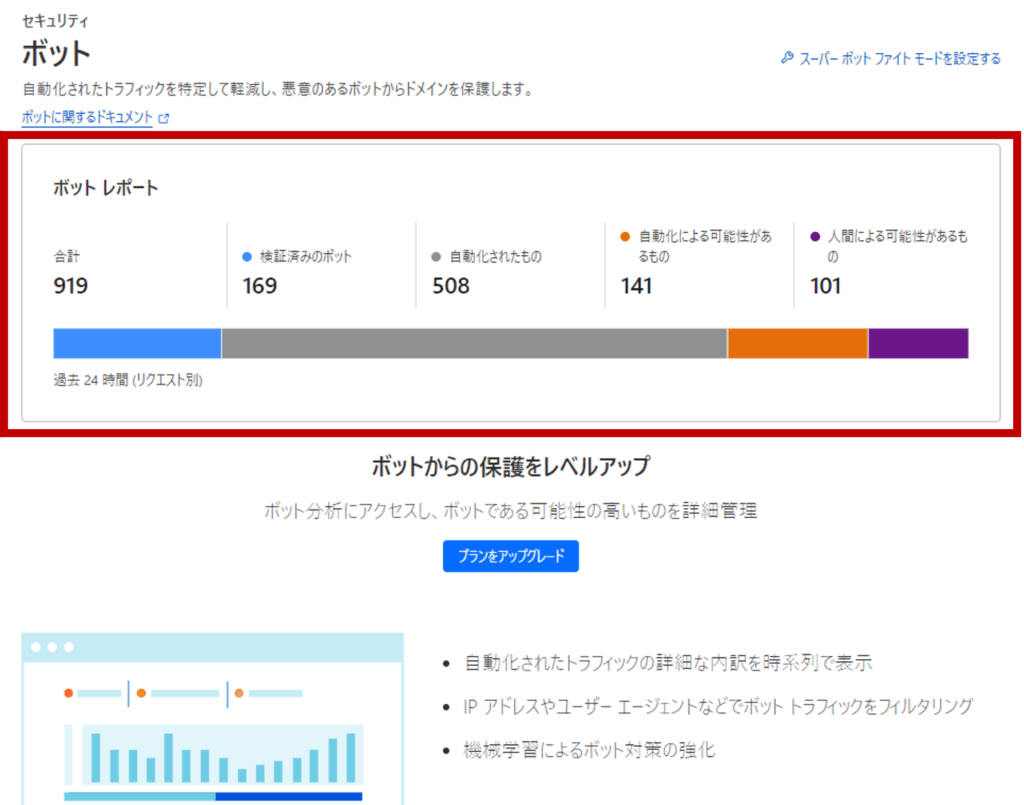Click the verified bots count 169
Image resolution: width=1024 pixels, height=805 pixels.
[260, 286]
